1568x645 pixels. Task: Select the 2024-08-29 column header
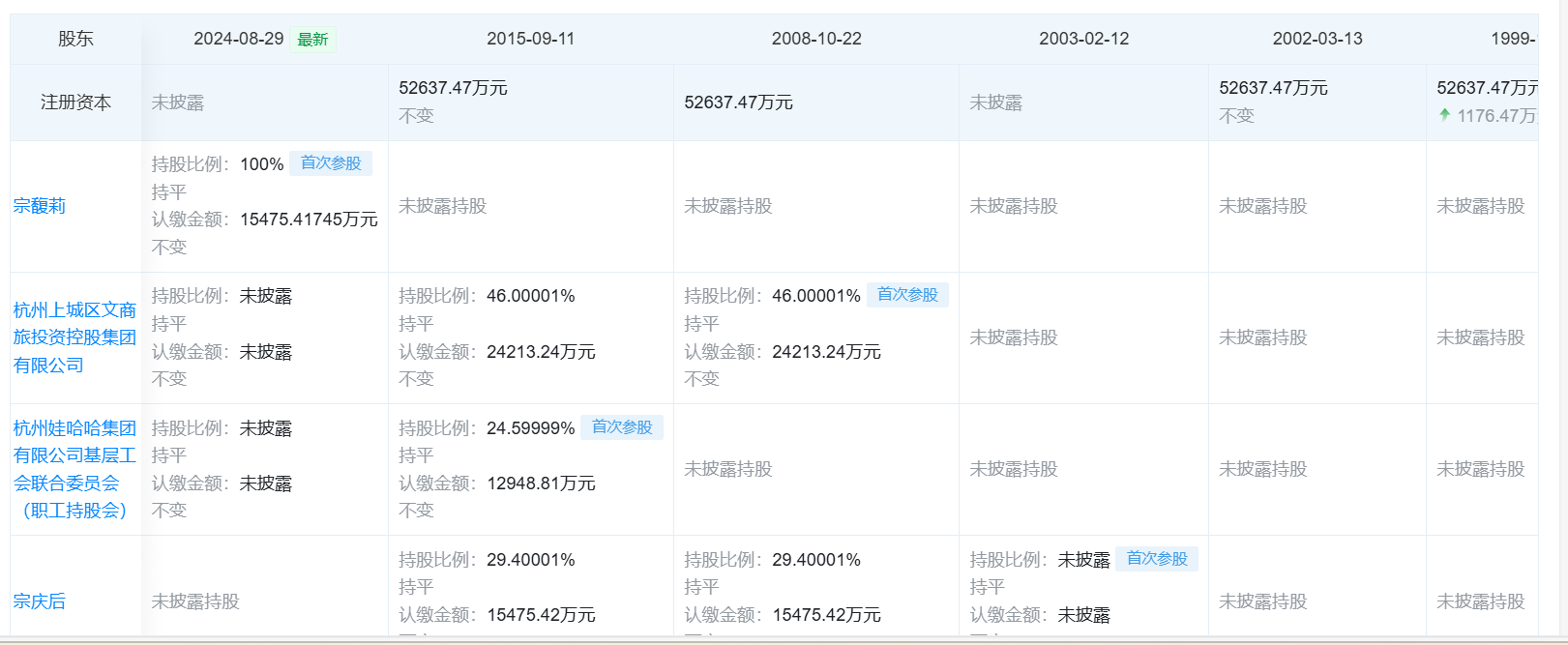pos(238,39)
